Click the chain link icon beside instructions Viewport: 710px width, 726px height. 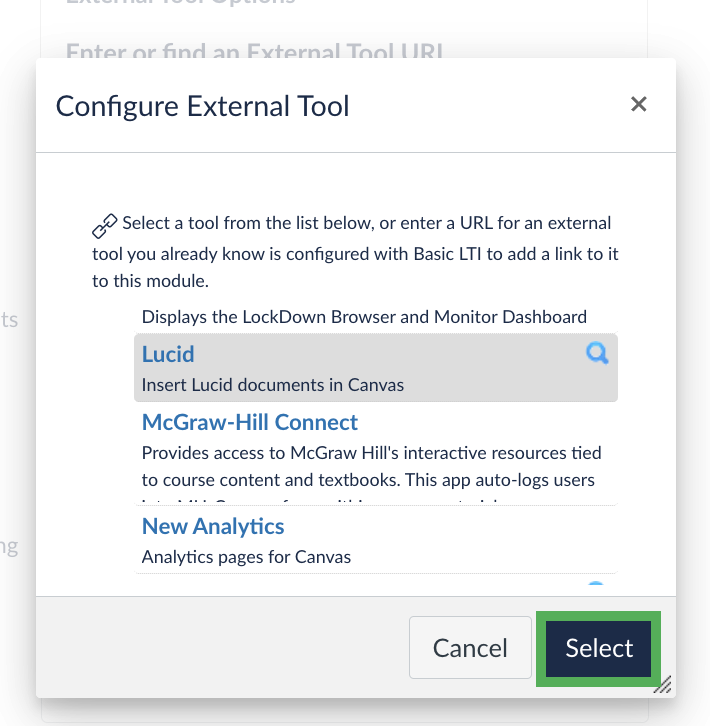(104, 225)
